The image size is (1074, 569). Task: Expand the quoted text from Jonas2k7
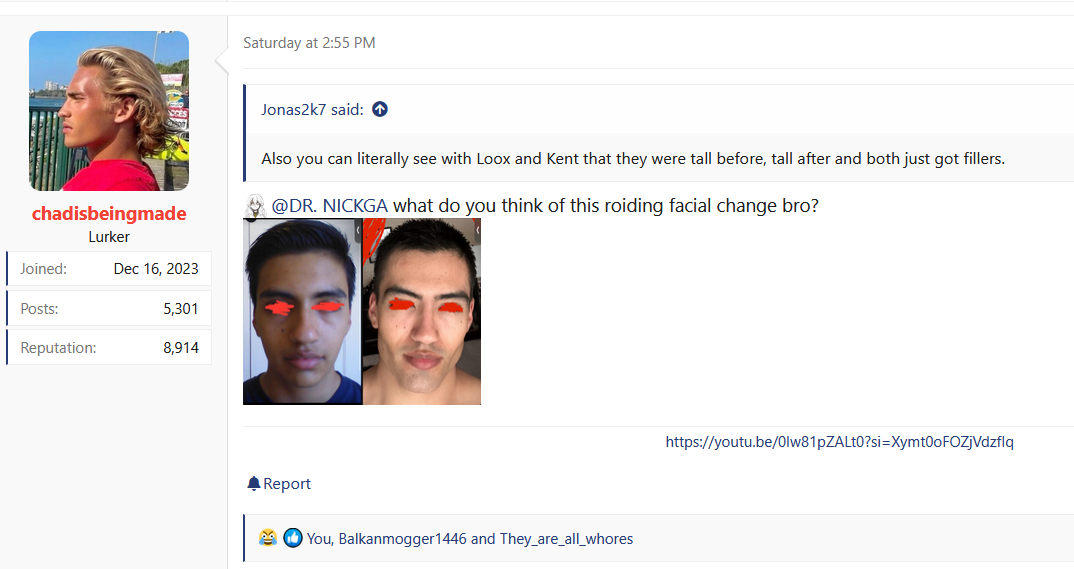click(x=640, y=159)
